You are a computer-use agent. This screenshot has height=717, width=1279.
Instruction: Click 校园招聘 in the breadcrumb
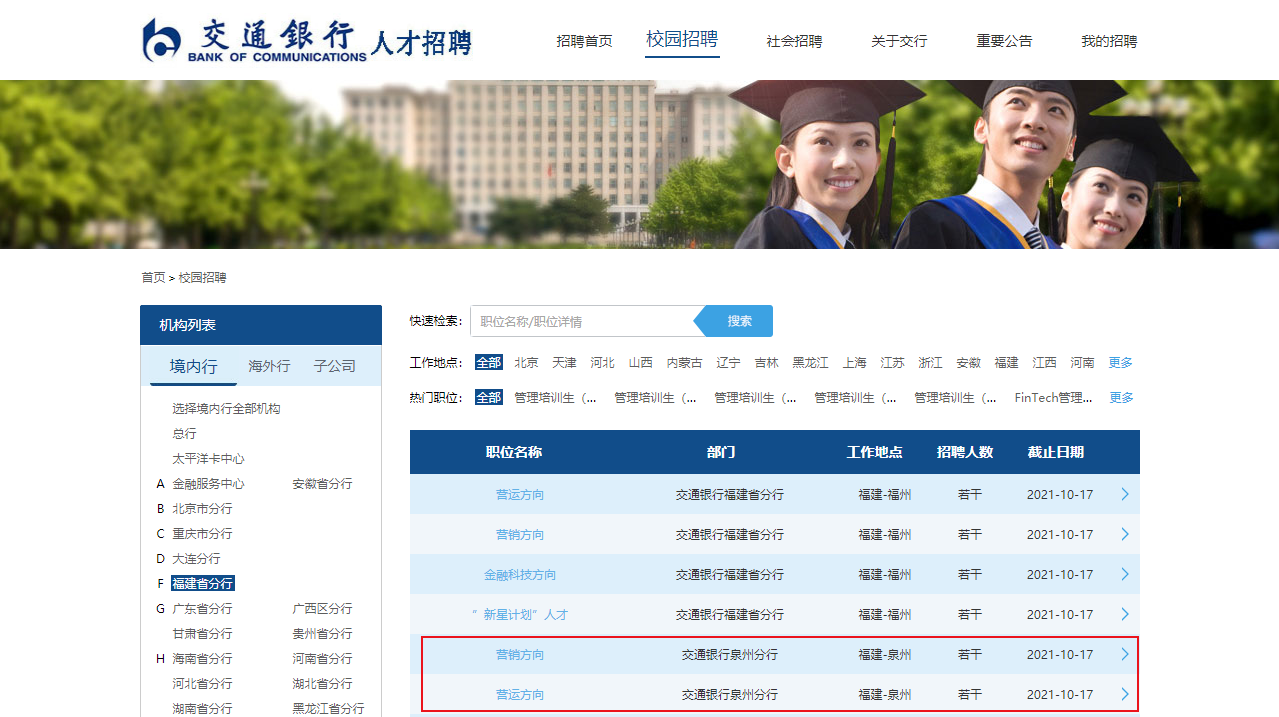tap(203, 277)
